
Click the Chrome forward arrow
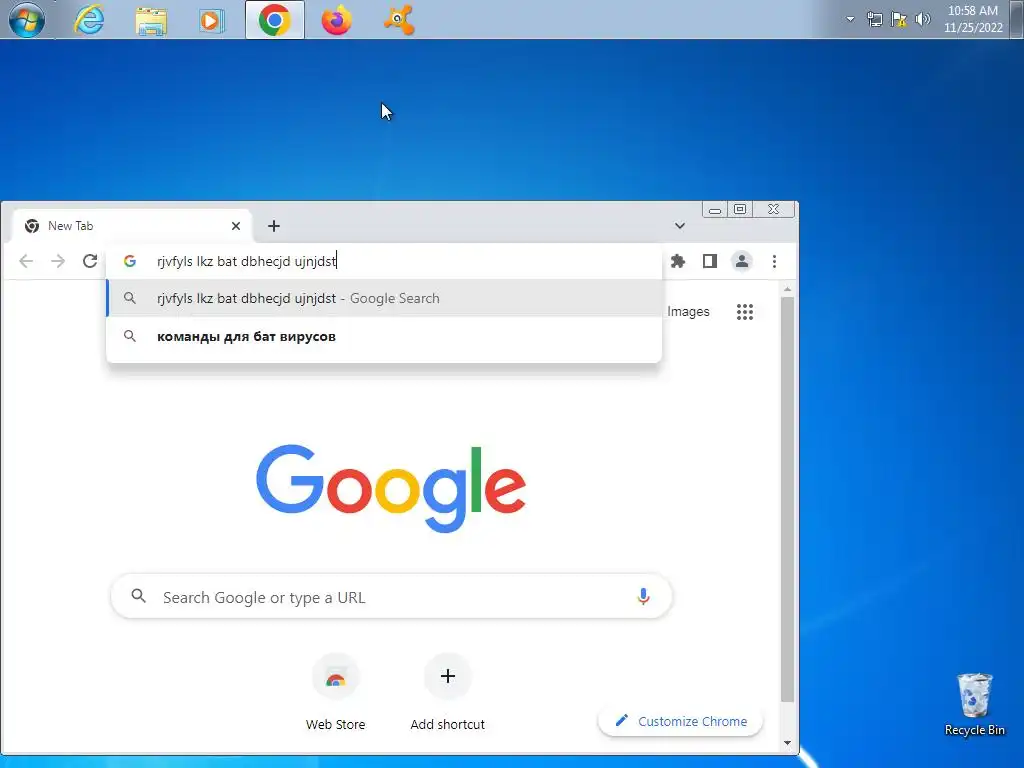point(58,261)
